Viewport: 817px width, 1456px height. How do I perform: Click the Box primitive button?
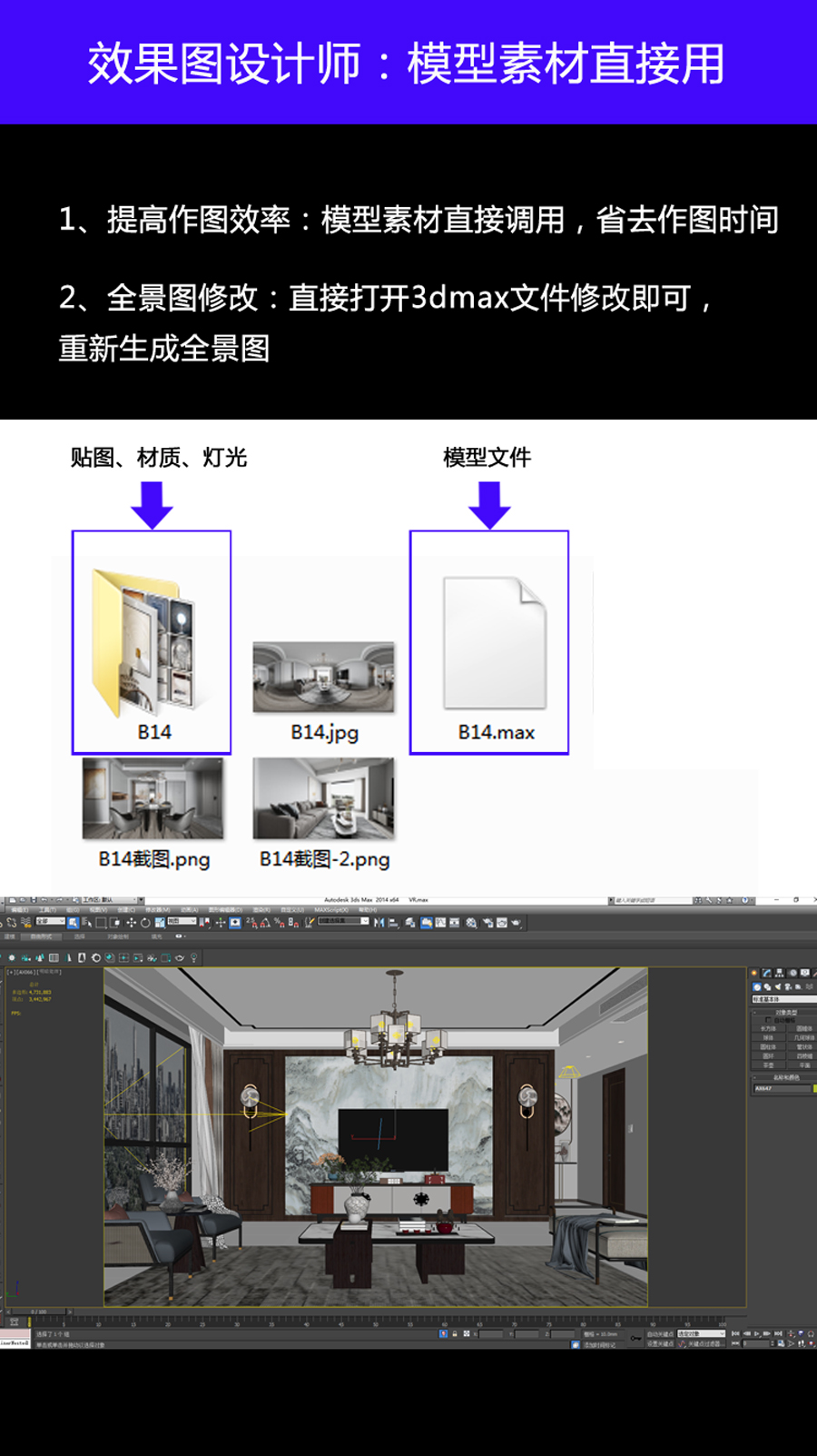[x=768, y=1028]
